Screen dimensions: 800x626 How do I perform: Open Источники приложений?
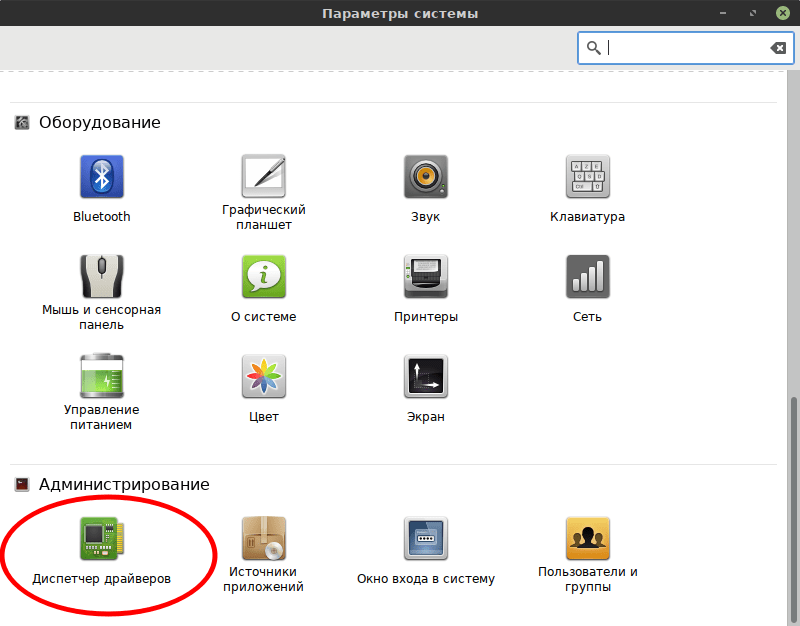[x=264, y=540]
